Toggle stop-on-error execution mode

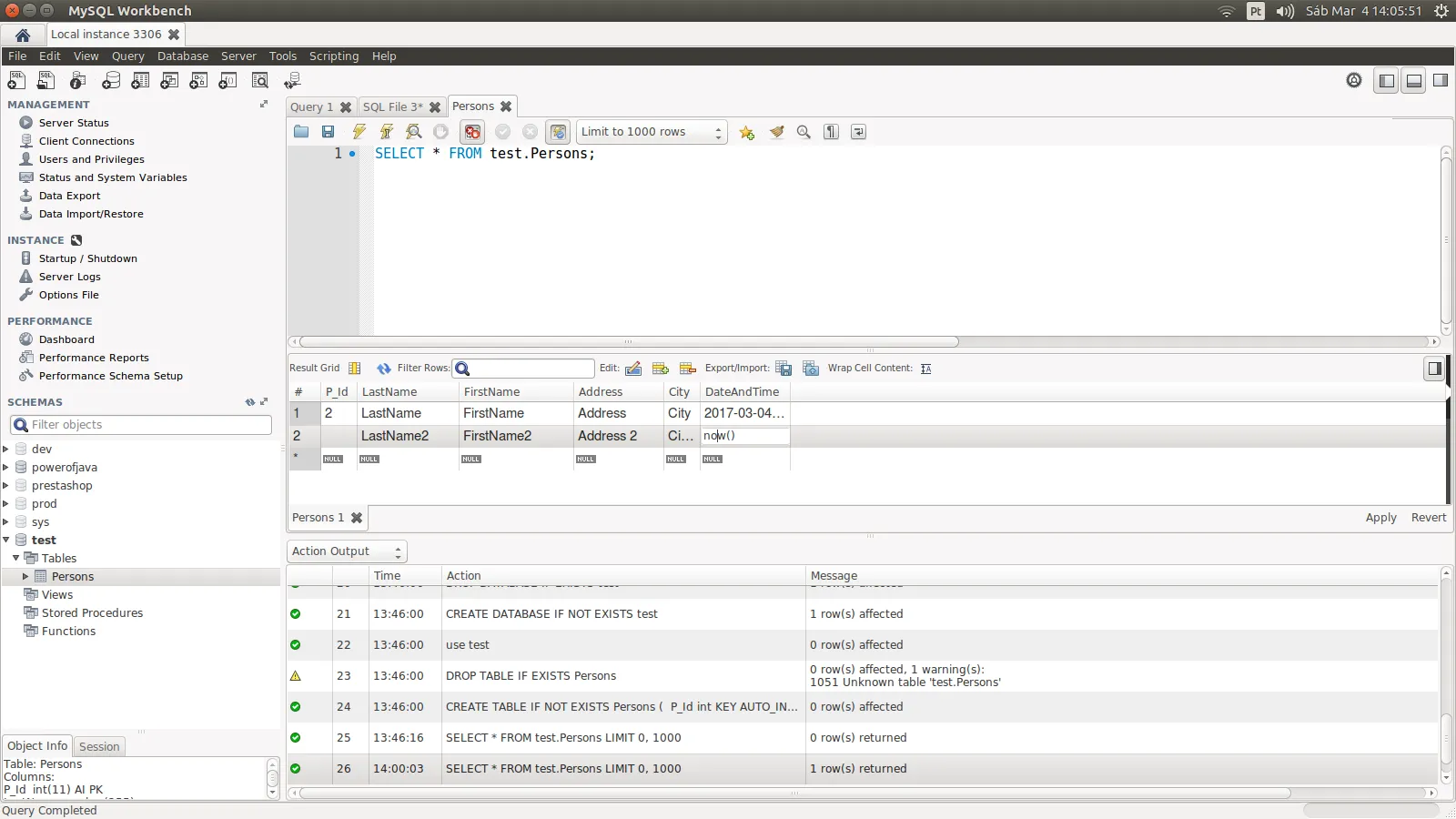[472, 132]
